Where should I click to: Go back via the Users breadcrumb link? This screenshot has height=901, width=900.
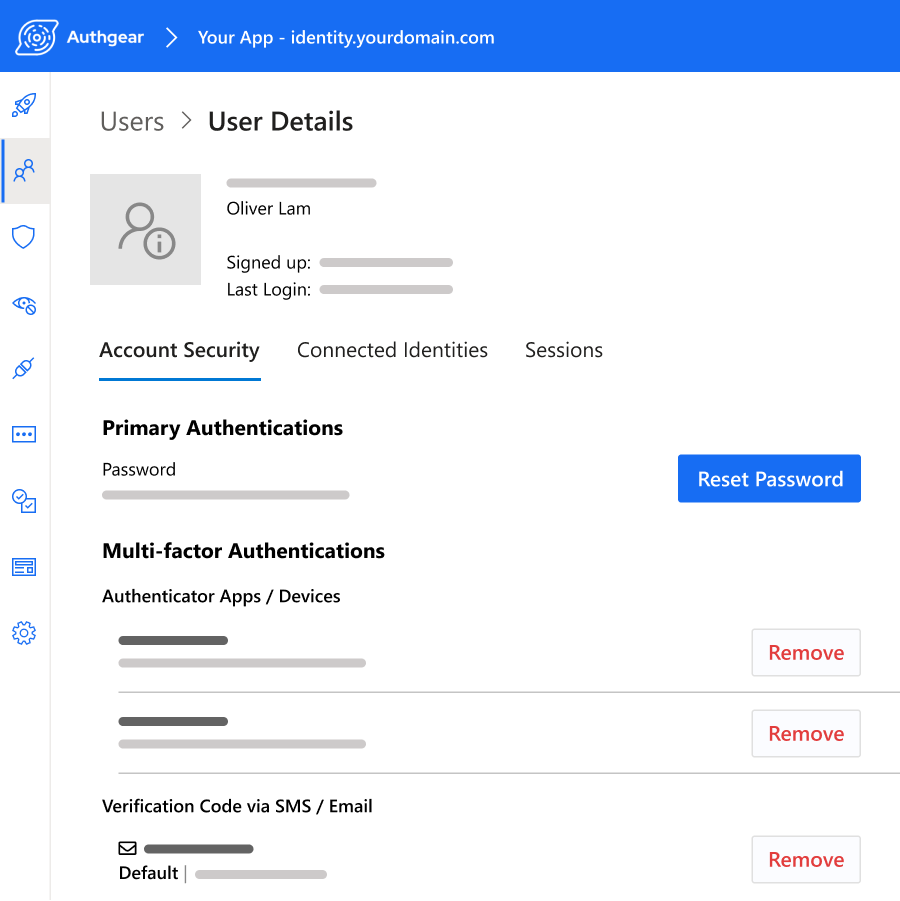click(131, 121)
